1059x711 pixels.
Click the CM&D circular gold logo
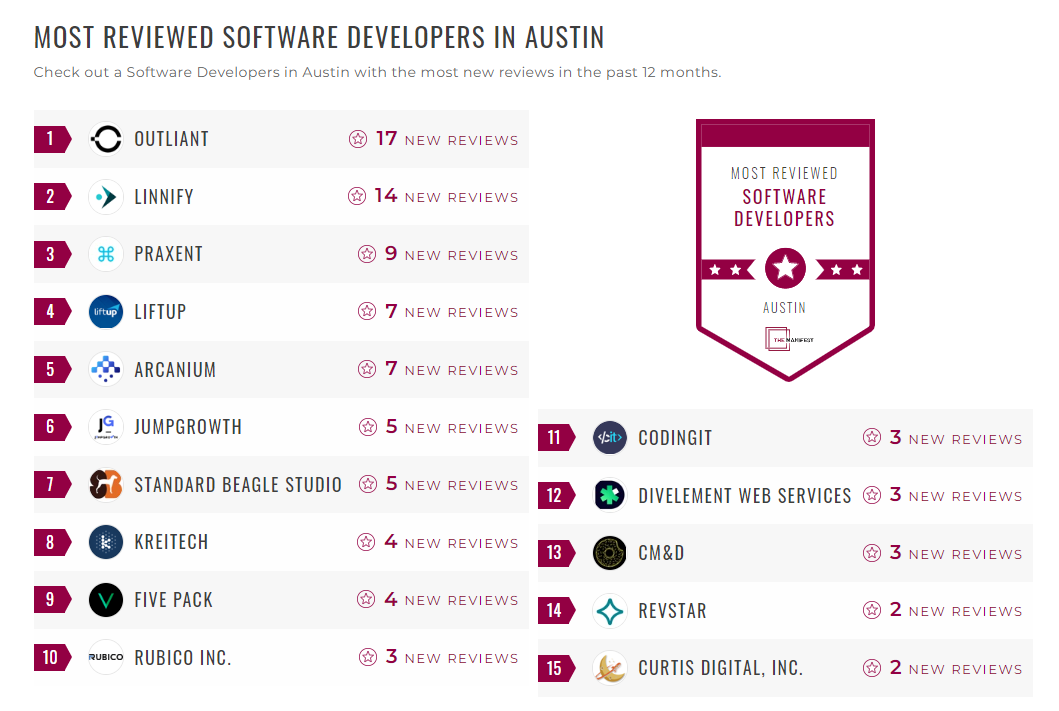[x=610, y=553]
